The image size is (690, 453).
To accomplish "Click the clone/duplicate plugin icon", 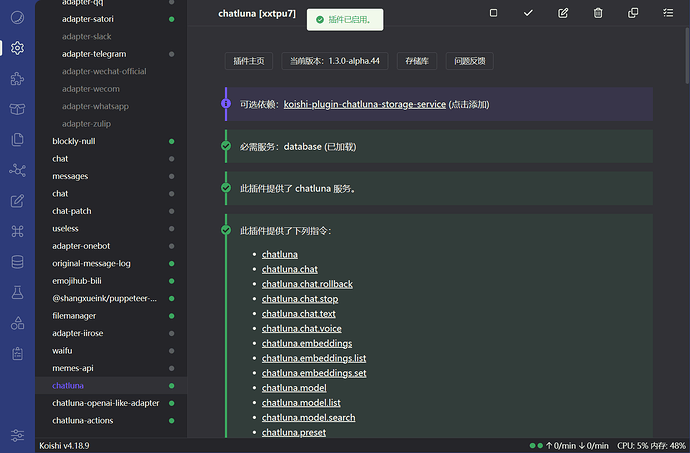I will click(x=633, y=13).
